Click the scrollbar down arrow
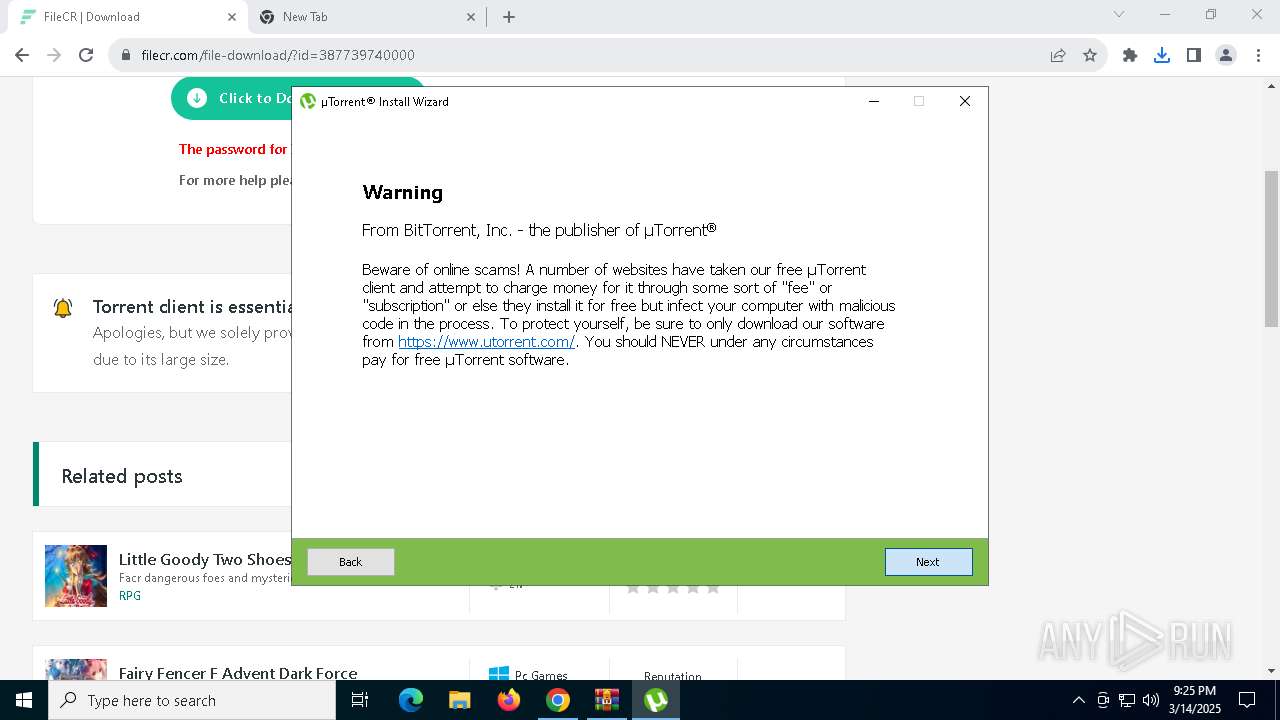 (x=1272, y=671)
